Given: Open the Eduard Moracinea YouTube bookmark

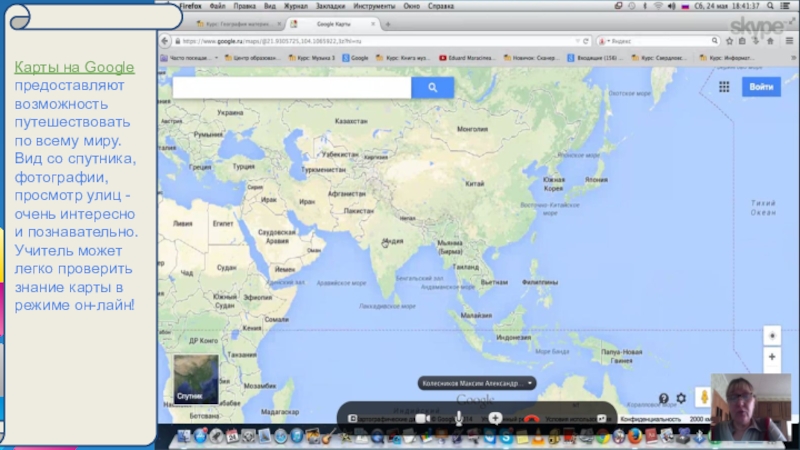Looking at the screenshot, I should click(x=467, y=58).
